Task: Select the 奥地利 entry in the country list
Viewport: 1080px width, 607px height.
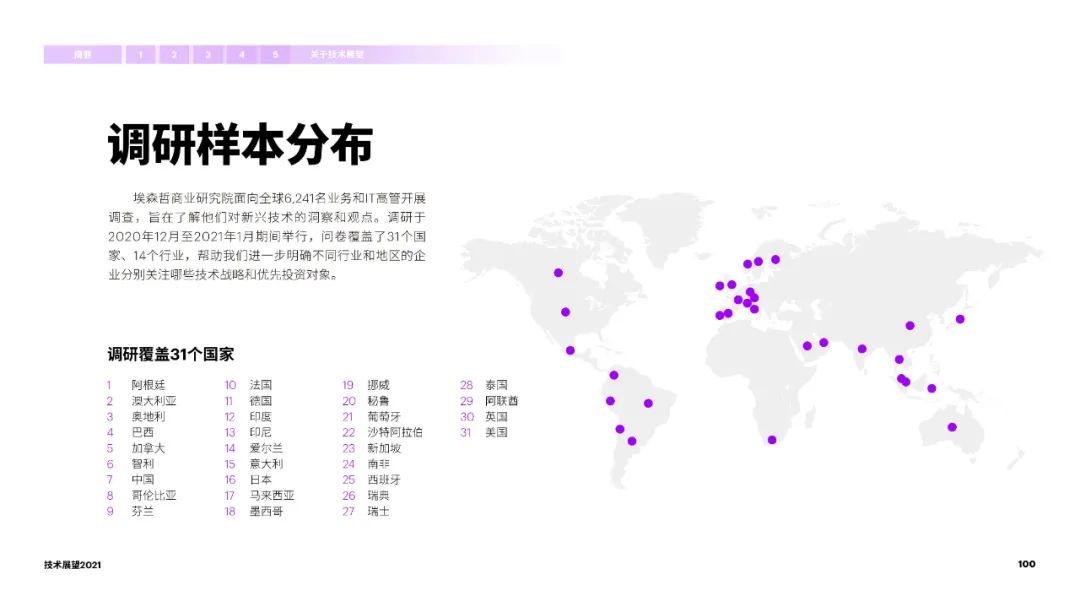Action: coord(148,417)
